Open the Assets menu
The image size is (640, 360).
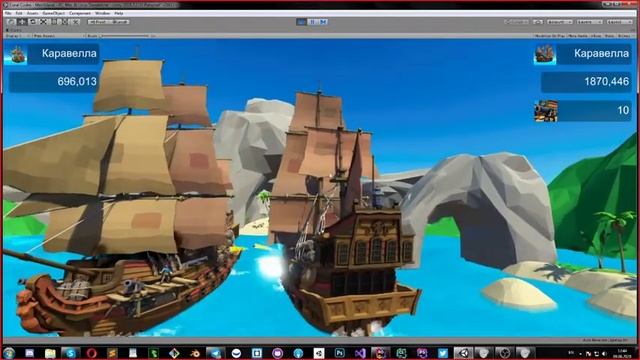click(32, 13)
